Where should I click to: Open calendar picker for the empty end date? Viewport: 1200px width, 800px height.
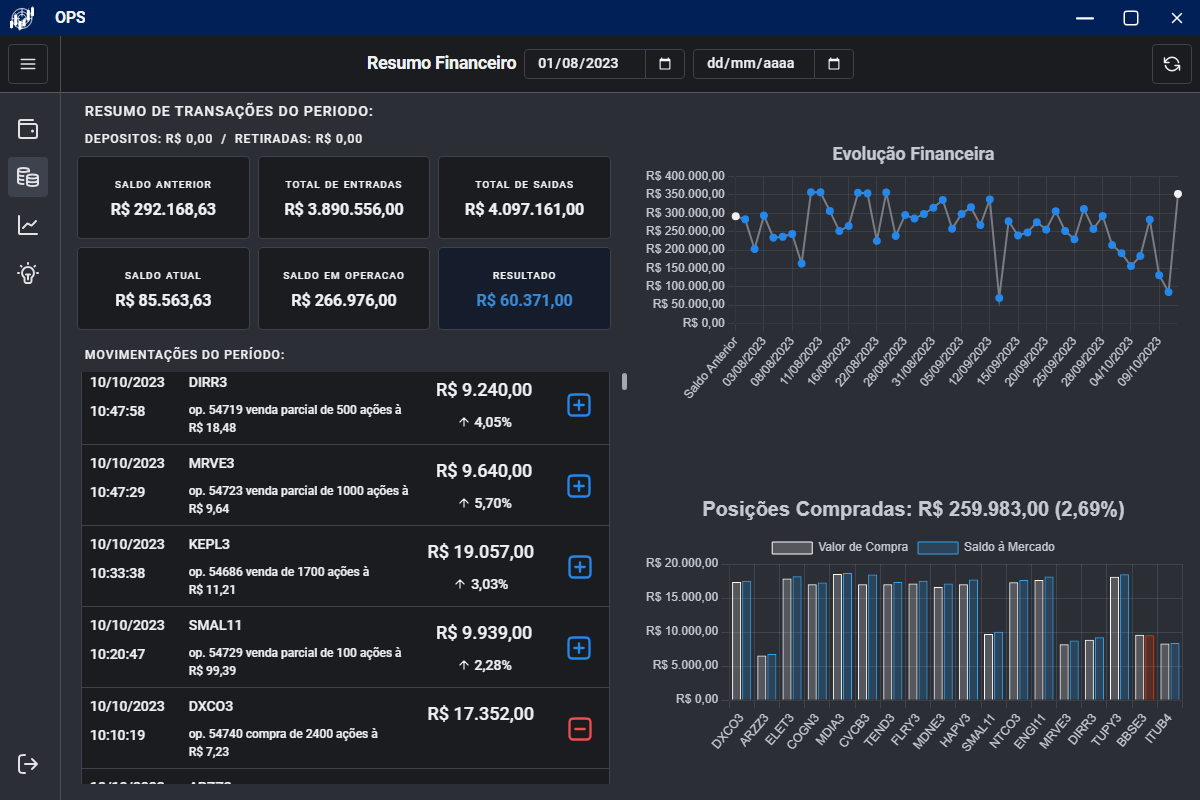tap(834, 64)
